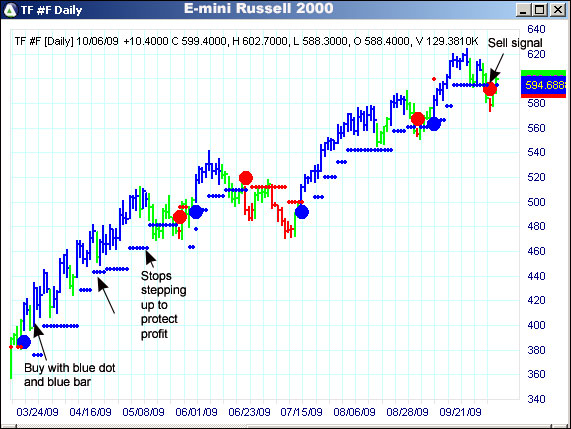Click the current price label 594.688
571x429 pixels.
point(543,85)
